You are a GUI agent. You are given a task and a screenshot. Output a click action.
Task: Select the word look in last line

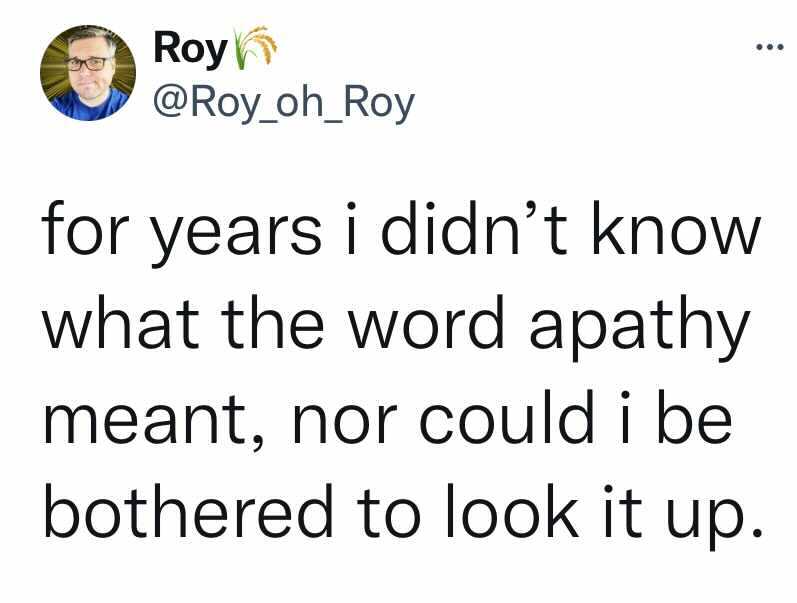tap(513, 510)
